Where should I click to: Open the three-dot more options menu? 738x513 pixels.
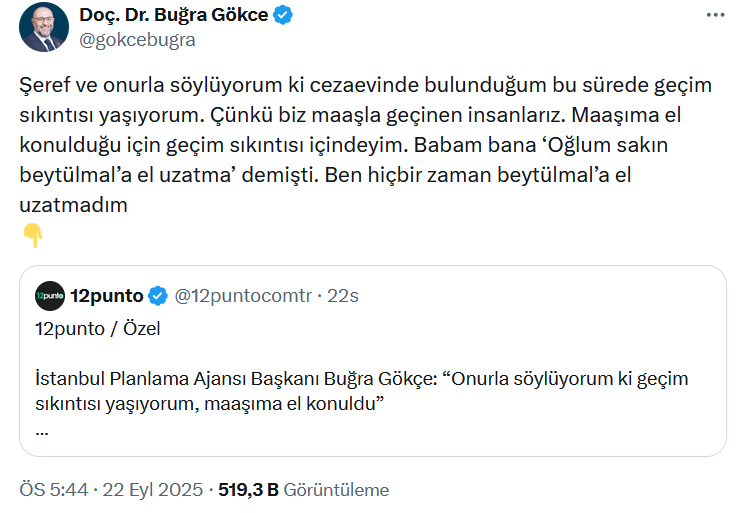click(715, 15)
